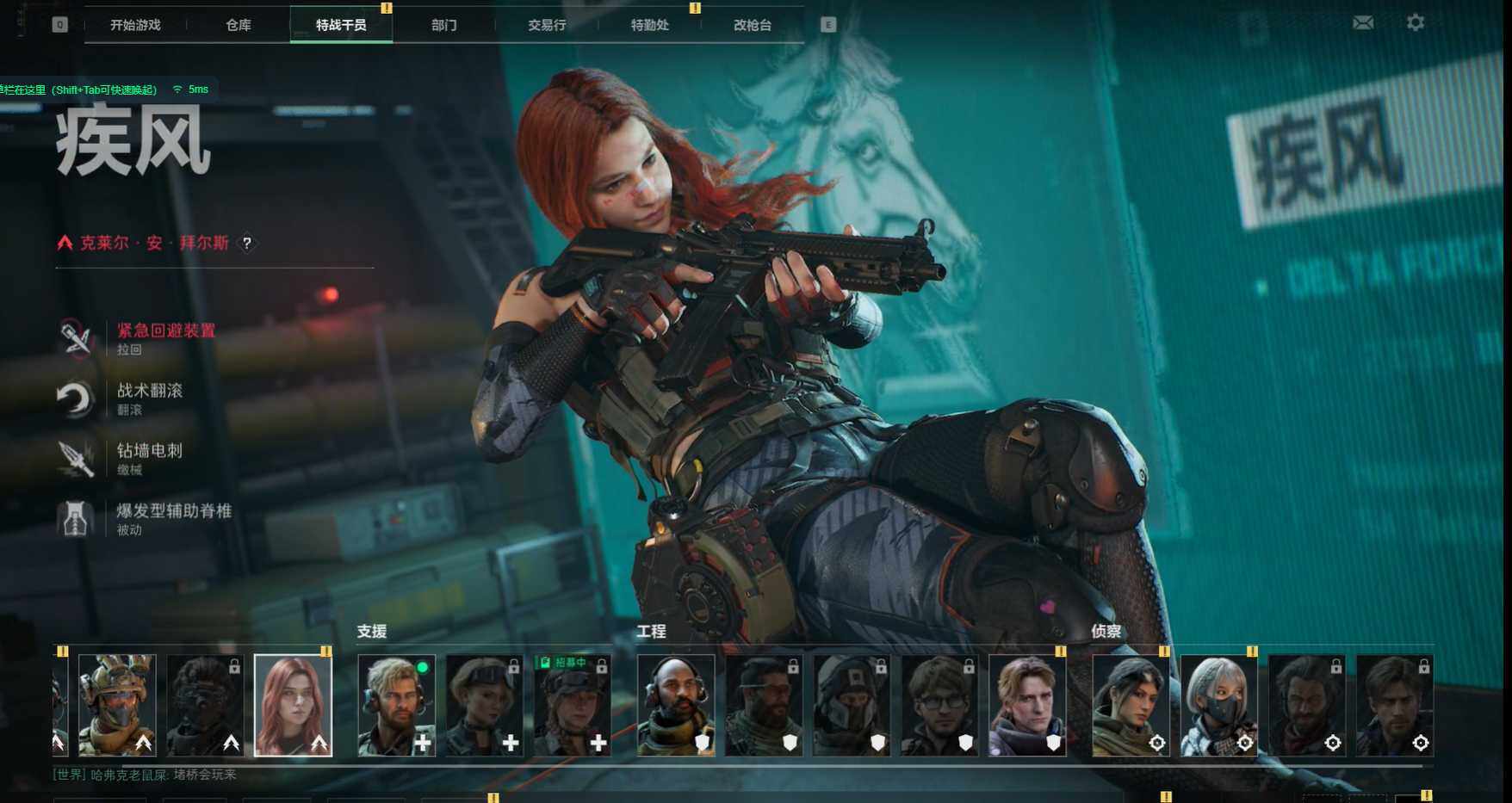The width and height of the screenshot is (1512, 803).
Task: Choose the unlocked brown-haired engineer portrait
Action: pyautogui.click(x=1027, y=705)
